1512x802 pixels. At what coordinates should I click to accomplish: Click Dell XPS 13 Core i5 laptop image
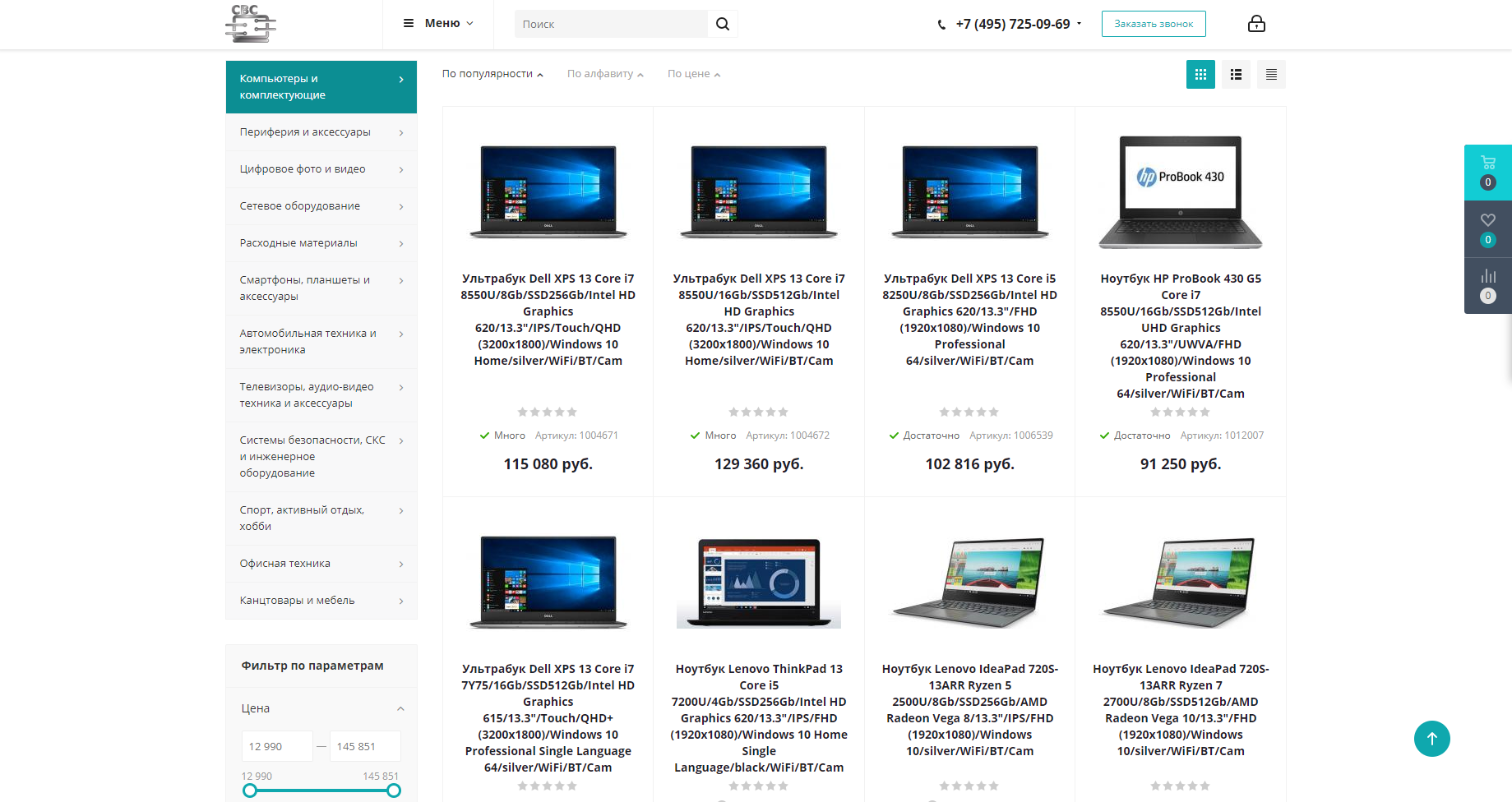970,192
